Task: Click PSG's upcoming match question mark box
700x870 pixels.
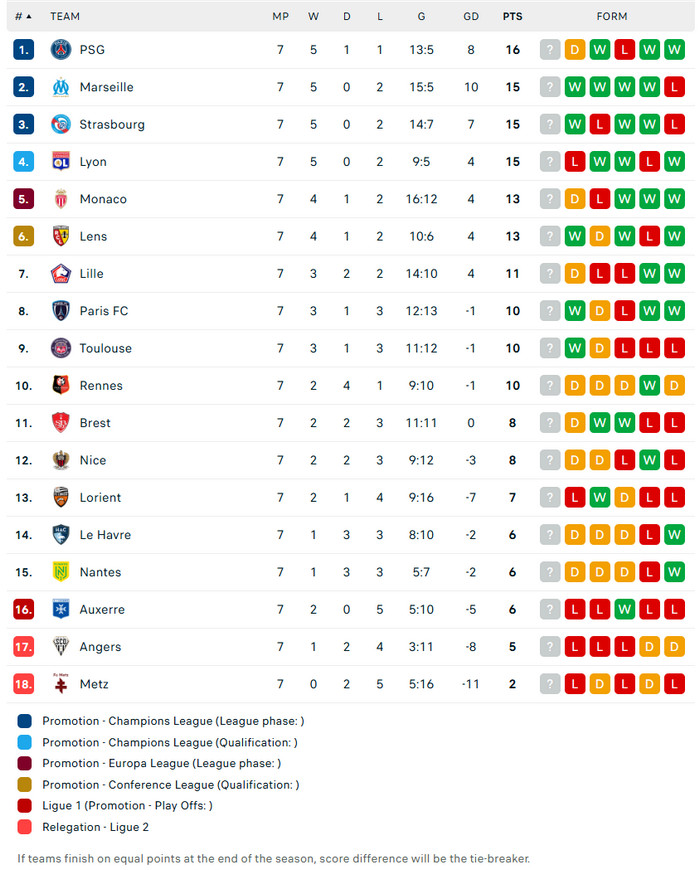Action: click(x=550, y=50)
